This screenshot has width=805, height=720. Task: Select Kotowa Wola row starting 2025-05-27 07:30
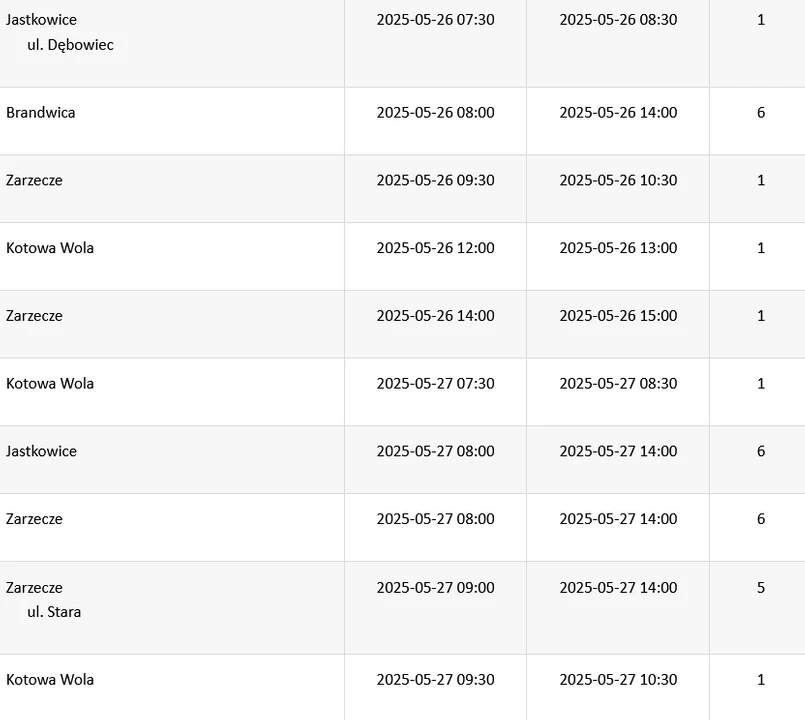pos(50,384)
